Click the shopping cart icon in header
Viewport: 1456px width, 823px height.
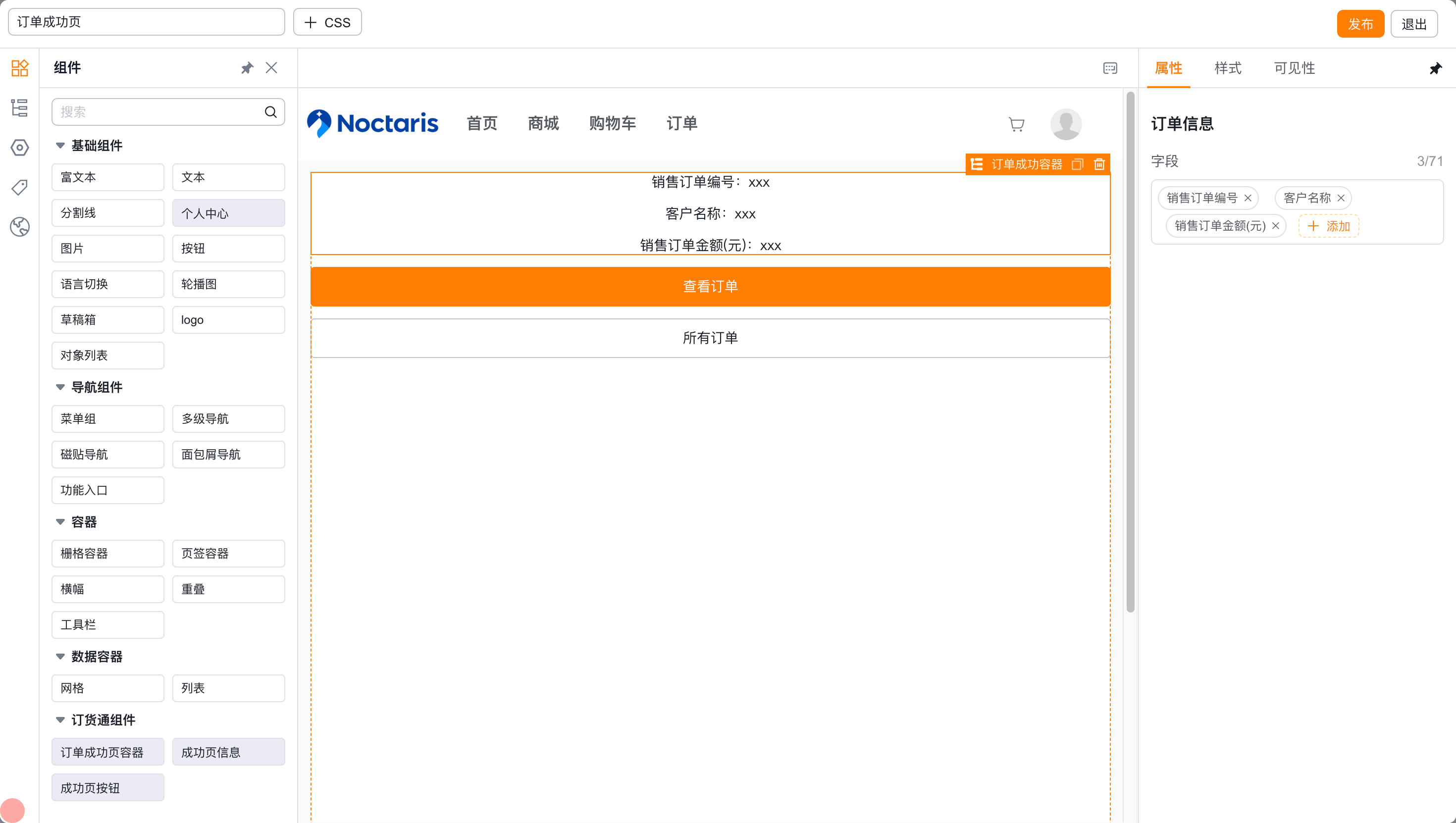click(1016, 124)
